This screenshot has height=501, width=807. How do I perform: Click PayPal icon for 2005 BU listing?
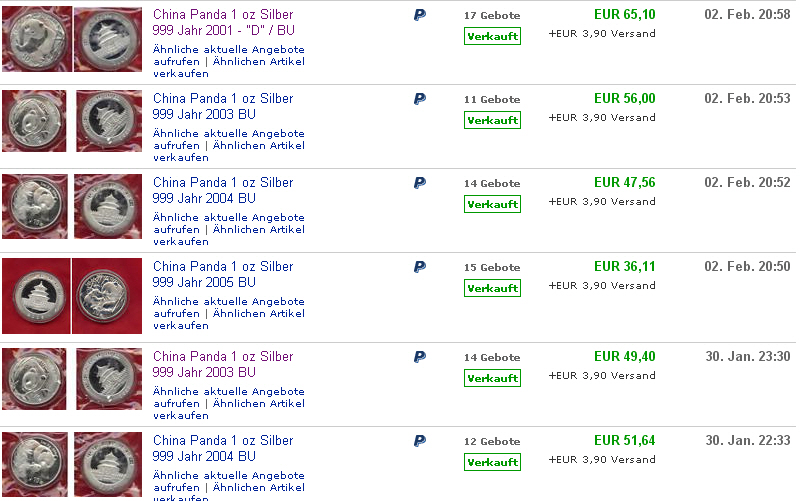420,267
